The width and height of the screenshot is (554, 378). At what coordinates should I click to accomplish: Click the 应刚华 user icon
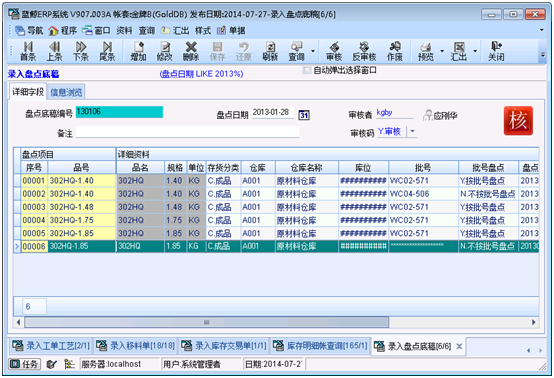point(428,115)
